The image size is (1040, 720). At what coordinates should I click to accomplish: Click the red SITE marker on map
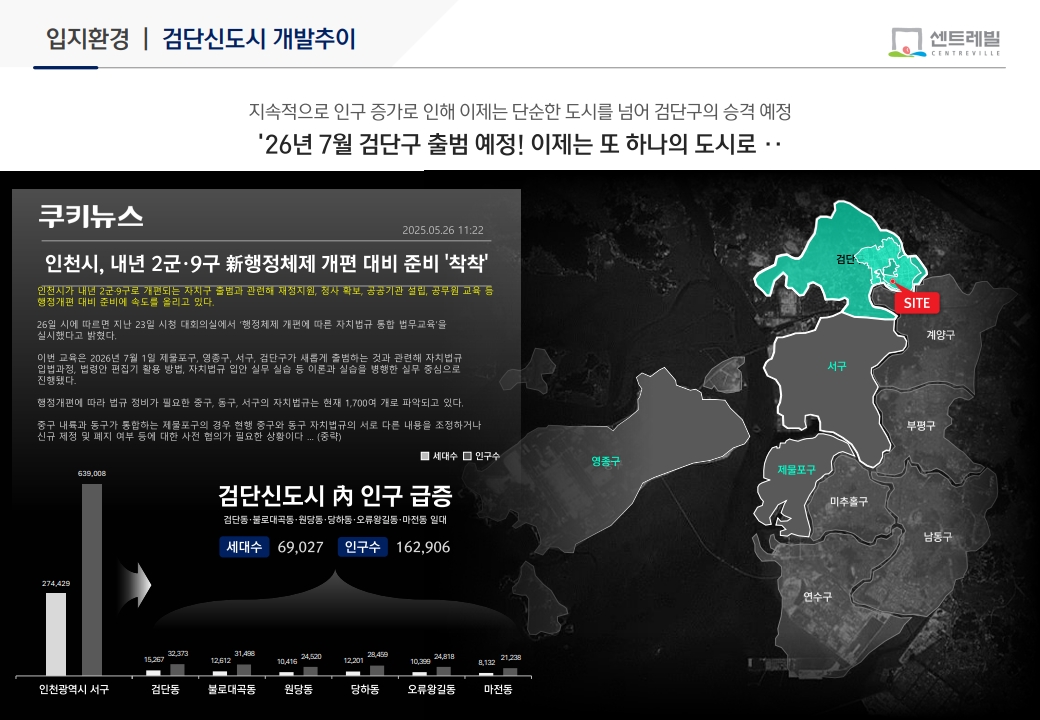click(917, 303)
